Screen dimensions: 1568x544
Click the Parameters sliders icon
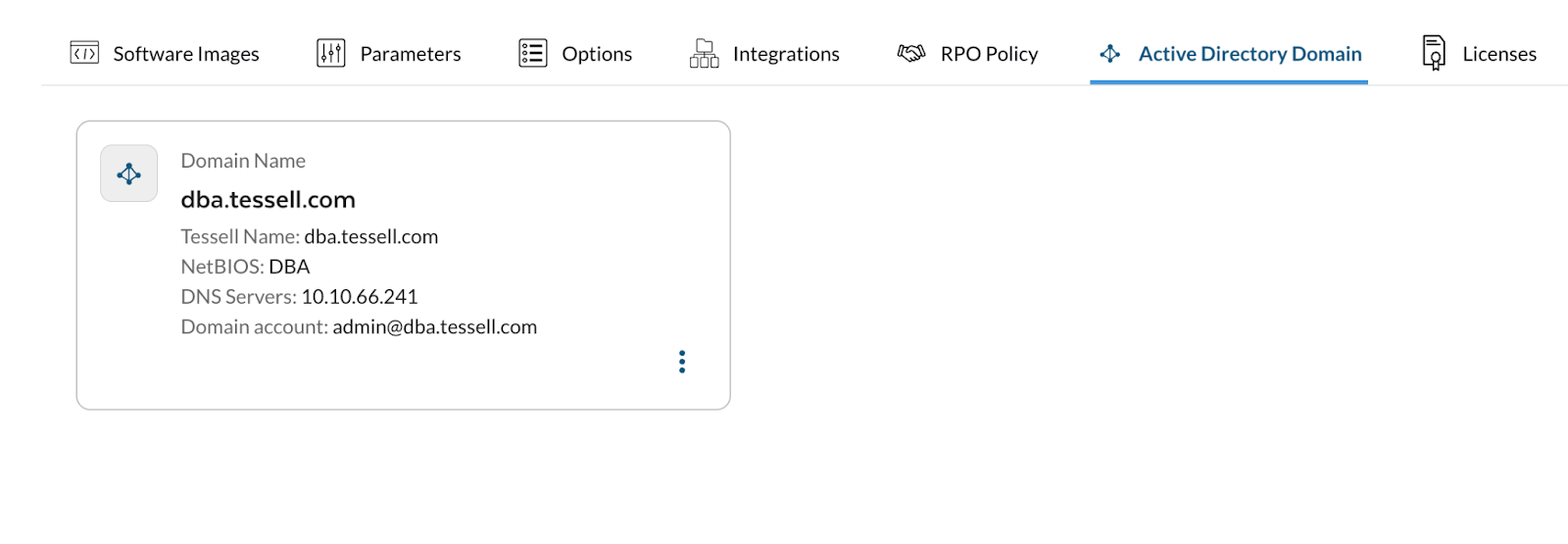click(x=331, y=53)
